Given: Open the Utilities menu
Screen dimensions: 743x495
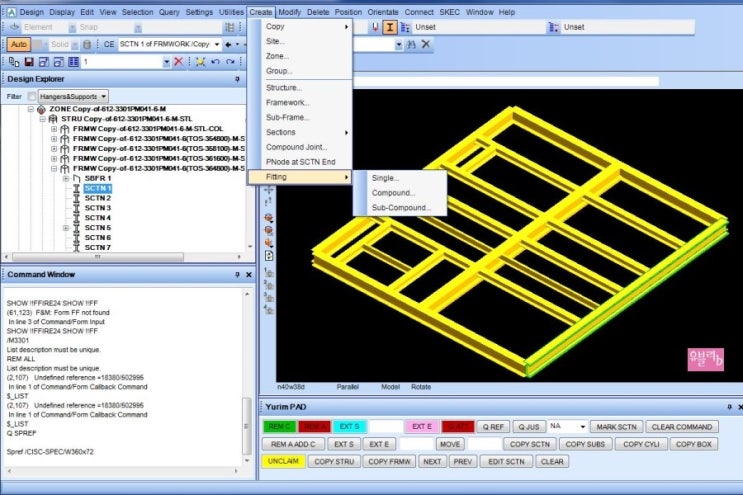Looking at the screenshot, I should click(x=231, y=12).
